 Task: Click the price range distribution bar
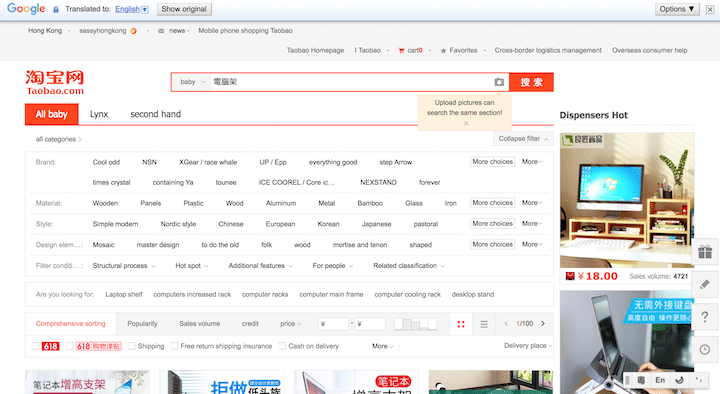coord(416,324)
